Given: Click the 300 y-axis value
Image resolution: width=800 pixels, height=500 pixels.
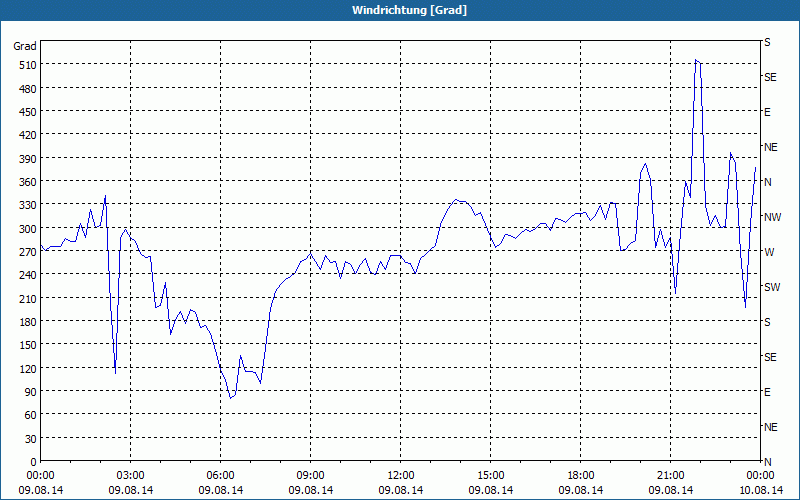Looking at the screenshot, I should click(28, 229).
